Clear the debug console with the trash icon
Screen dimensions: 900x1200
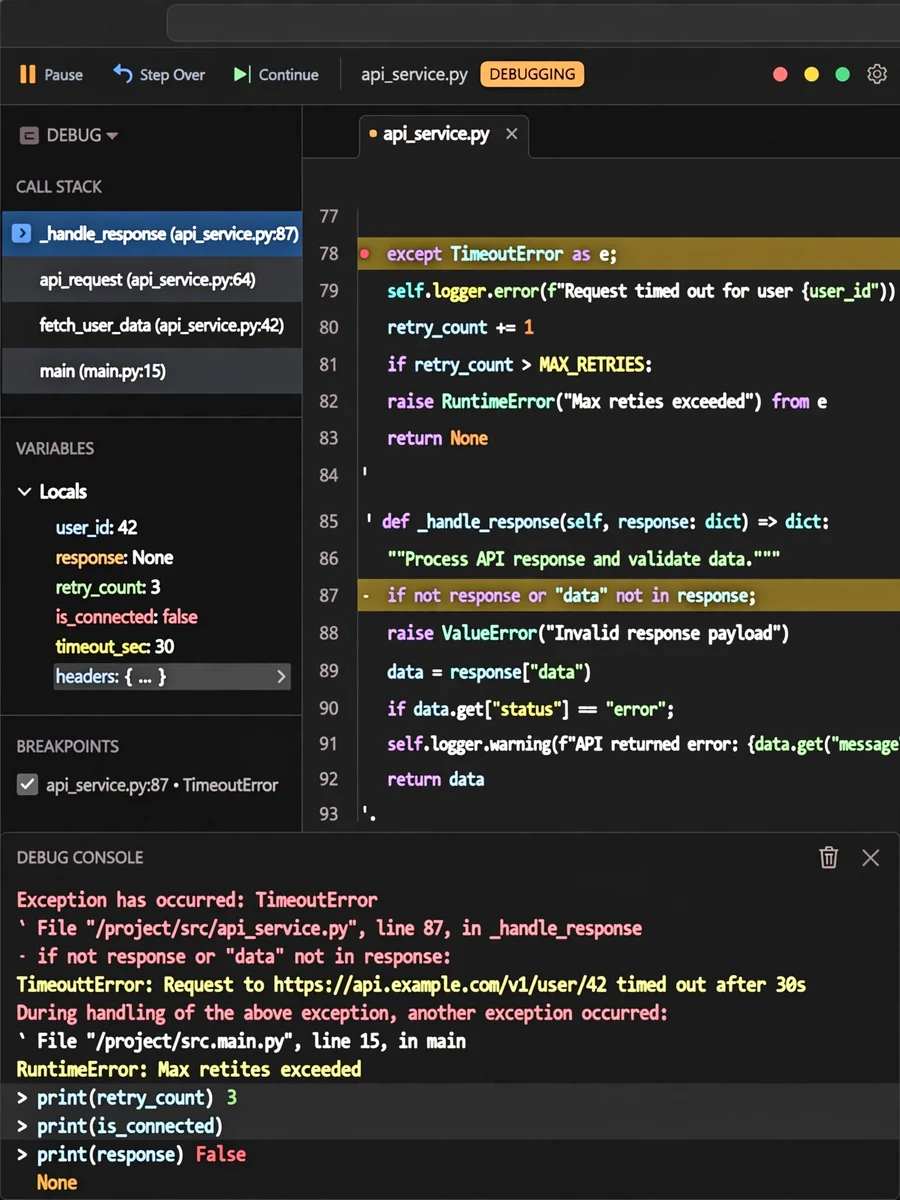point(828,857)
